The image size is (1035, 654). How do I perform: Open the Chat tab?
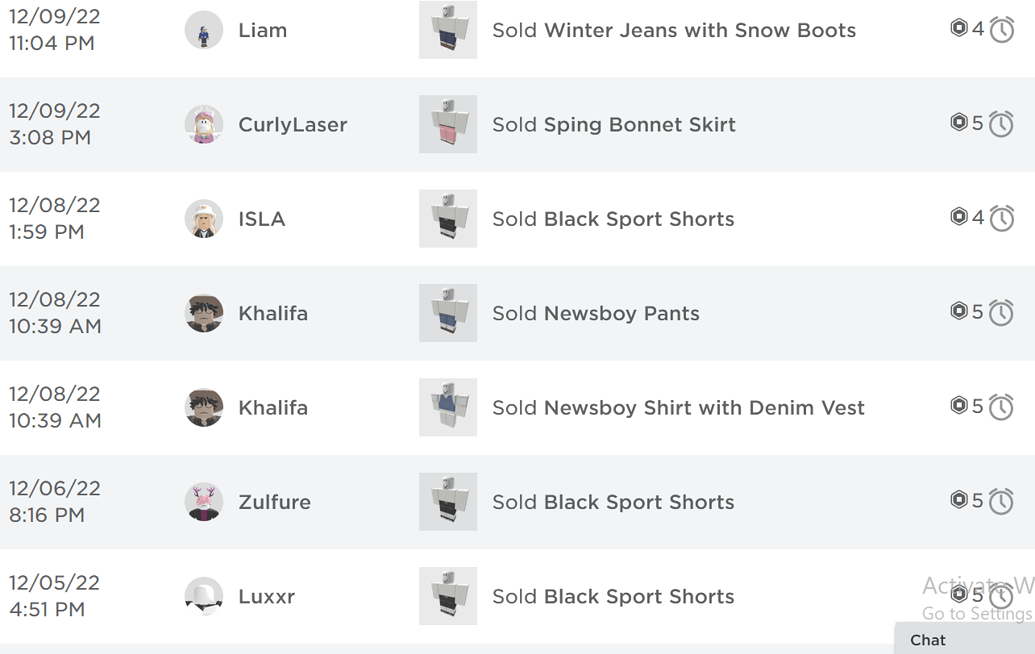pos(927,640)
